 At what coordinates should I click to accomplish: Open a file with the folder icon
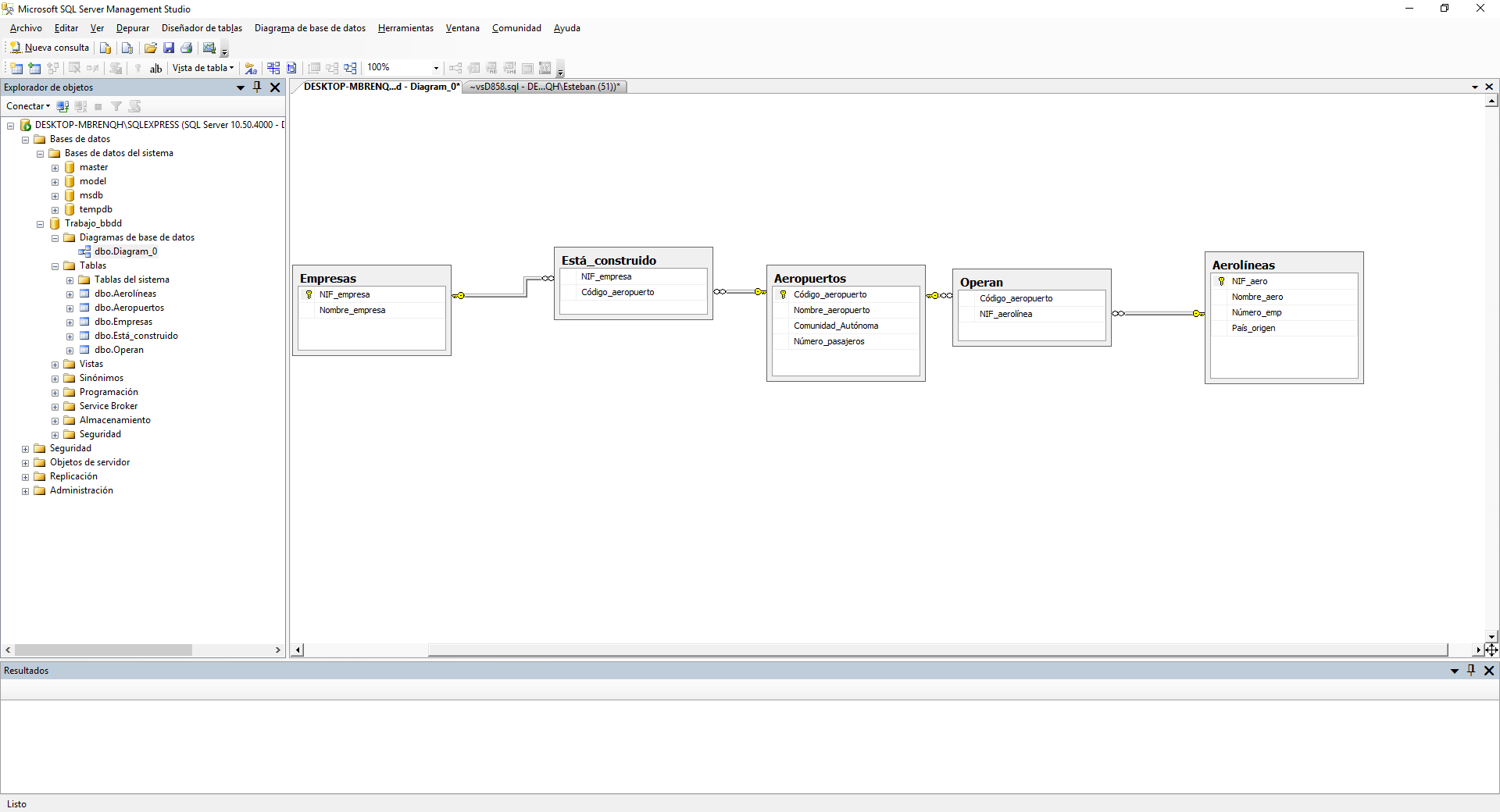(x=151, y=48)
